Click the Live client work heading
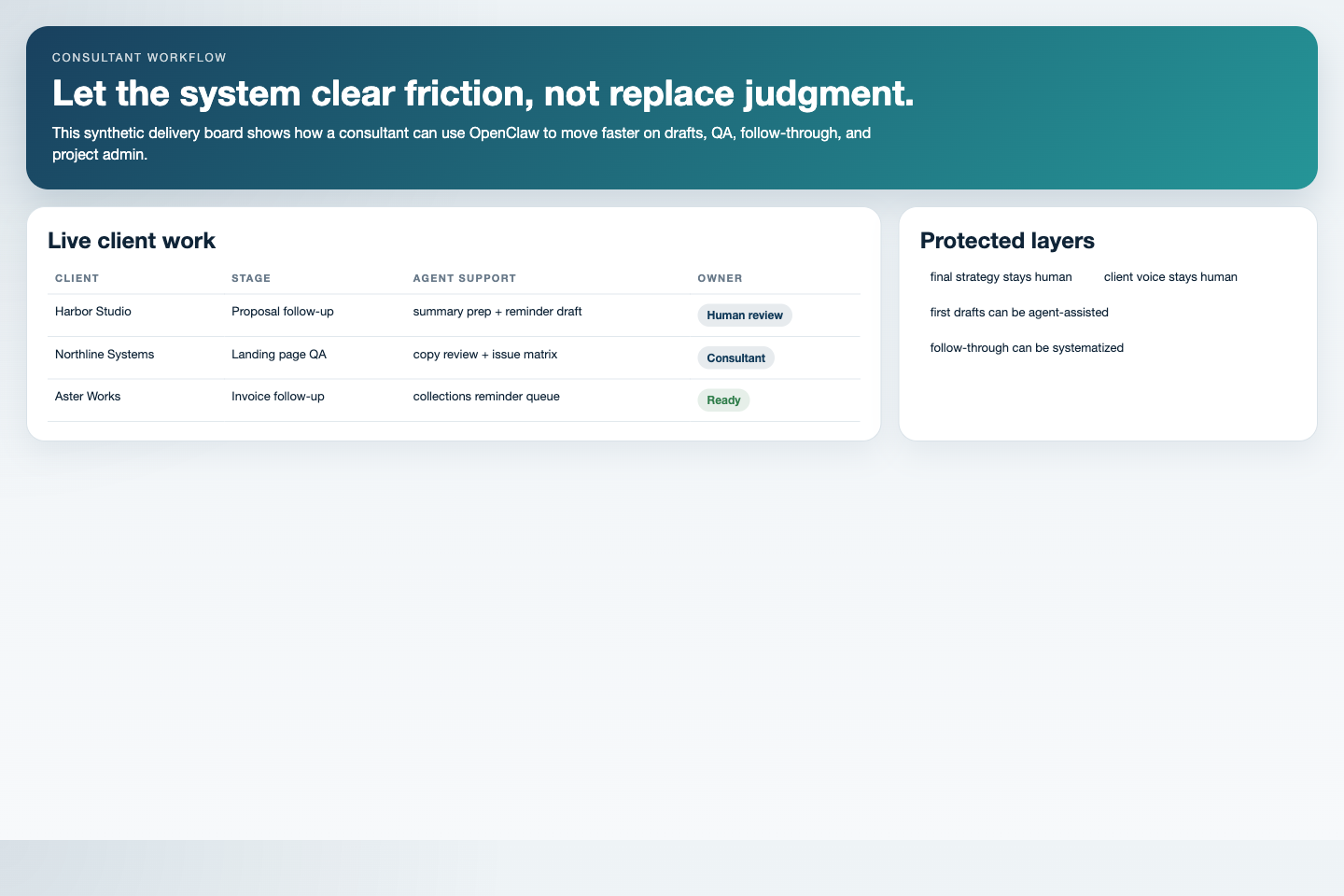 point(132,241)
